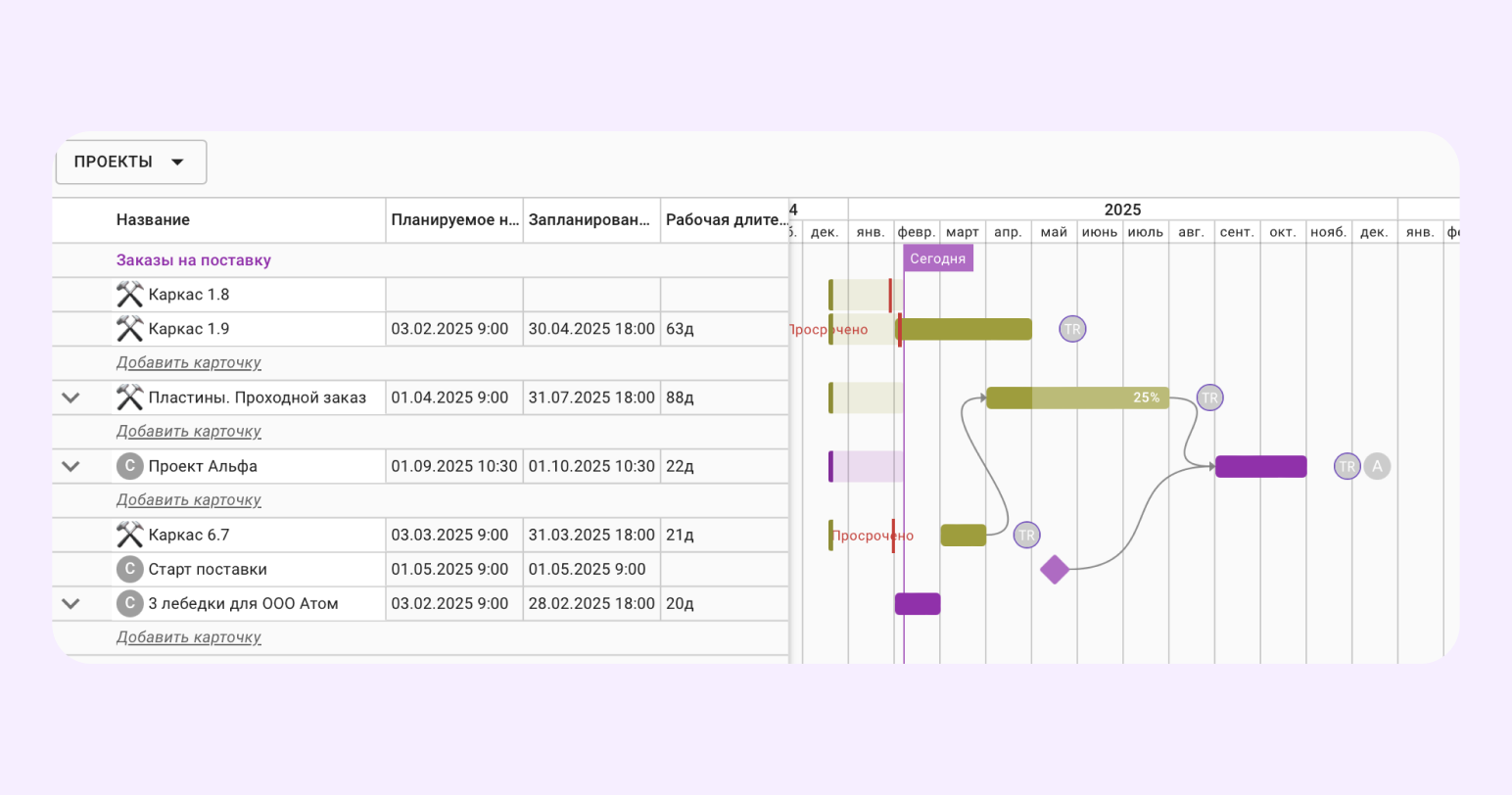This screenshot has width=1512, height=795.
Task: Click the Рабочая длительность column header
Action: (725, 220)
